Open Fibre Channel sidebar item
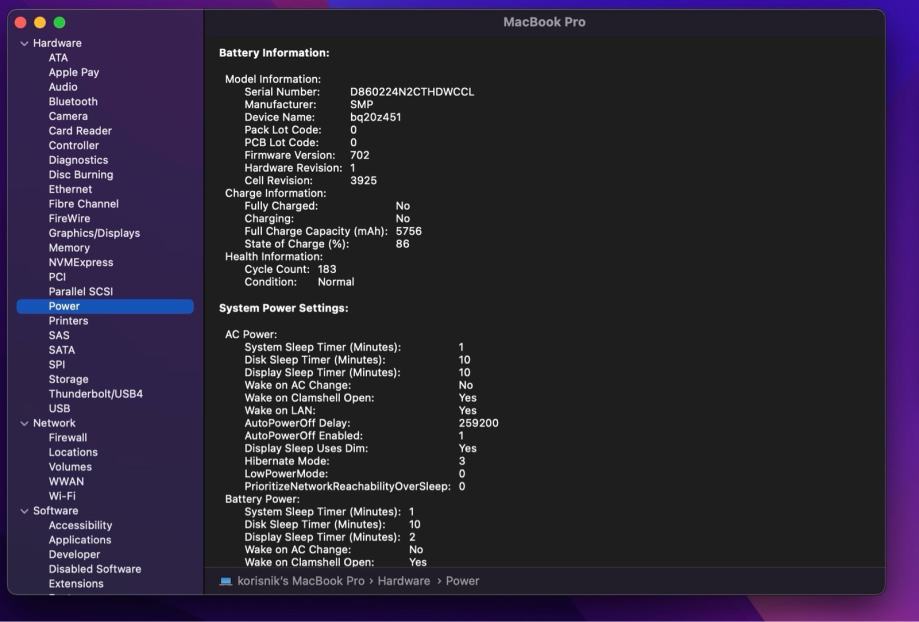The height and width of the screenshot is (622, 919). [84, 204]
